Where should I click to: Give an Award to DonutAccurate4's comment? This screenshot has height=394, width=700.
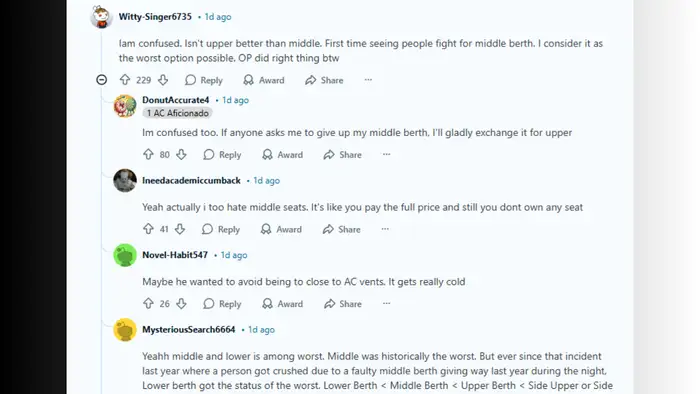[x=283, y=154]
